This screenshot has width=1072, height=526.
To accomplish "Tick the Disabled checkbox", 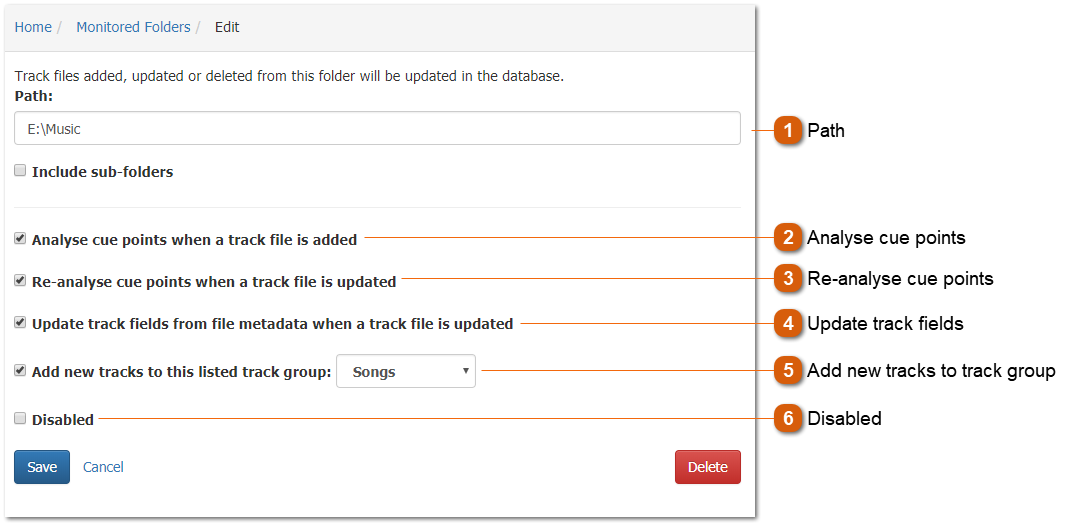I will coord(20,419).
